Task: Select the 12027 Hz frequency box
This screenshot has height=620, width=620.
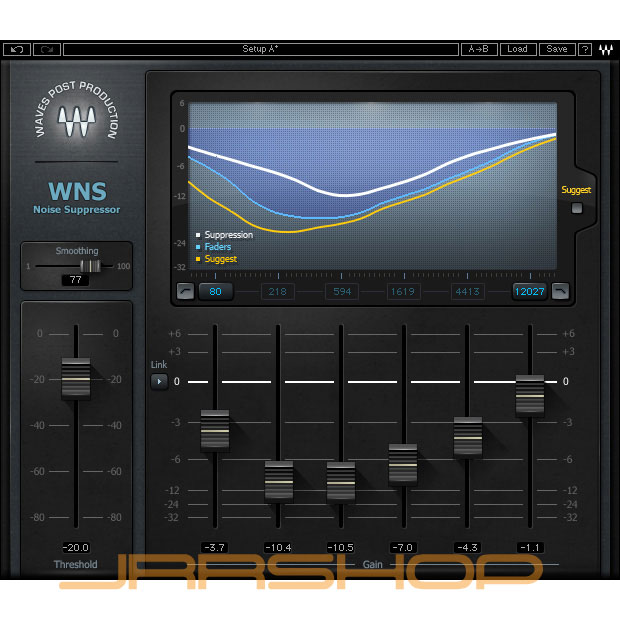Action: point(529,292)
